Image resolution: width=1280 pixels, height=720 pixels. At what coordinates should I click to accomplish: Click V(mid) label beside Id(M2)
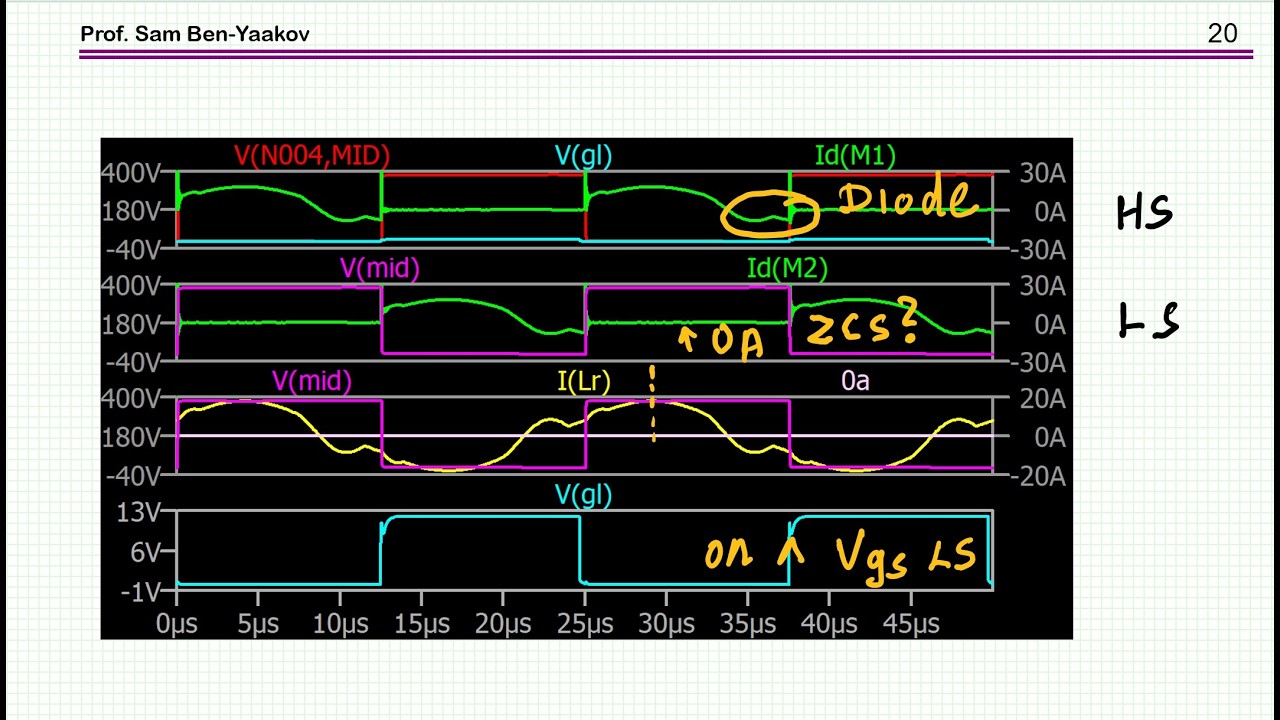tap(380, 268)
